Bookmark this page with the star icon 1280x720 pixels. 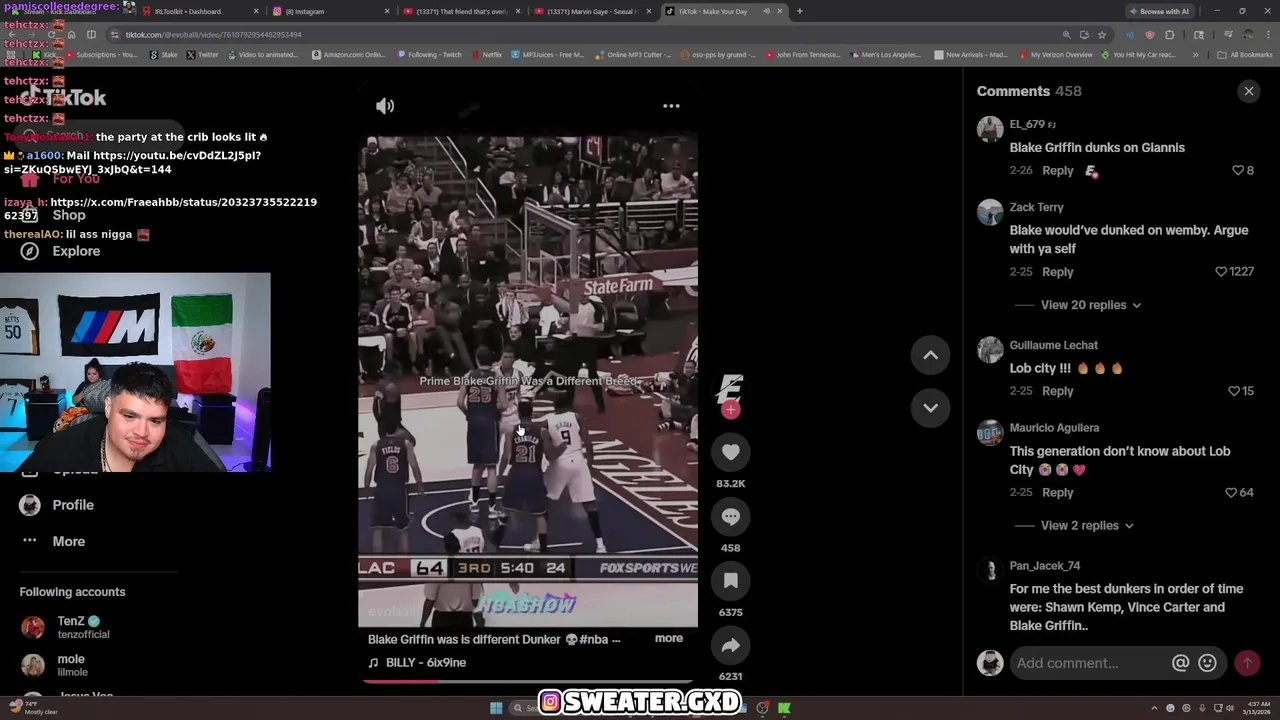1102,34
